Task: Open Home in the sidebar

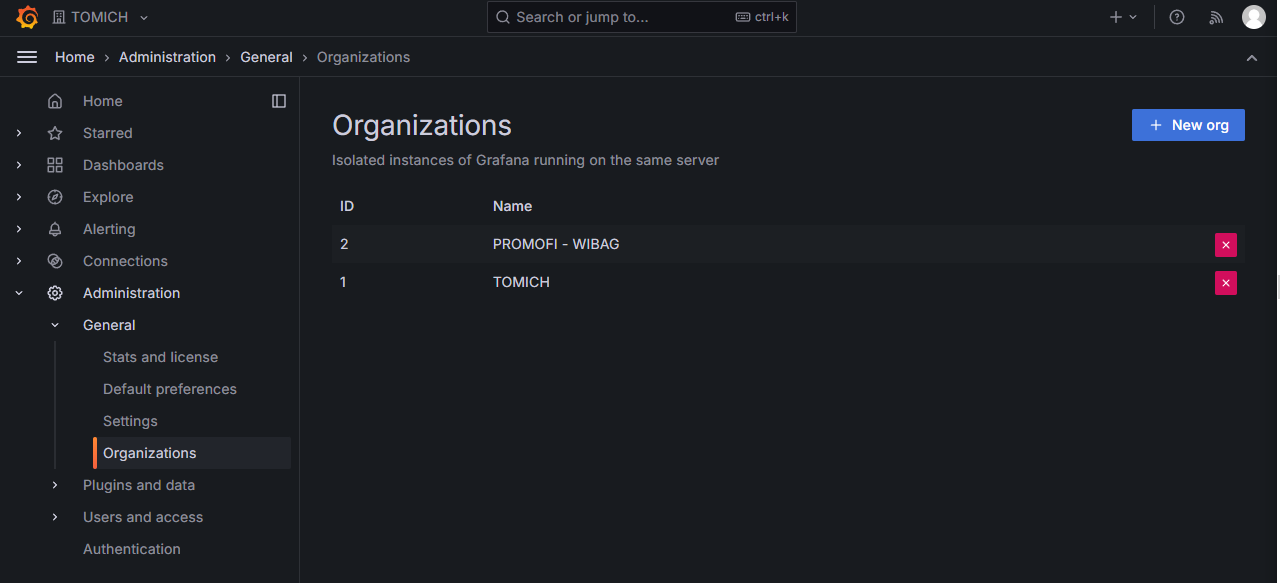Action: (103, 101)
